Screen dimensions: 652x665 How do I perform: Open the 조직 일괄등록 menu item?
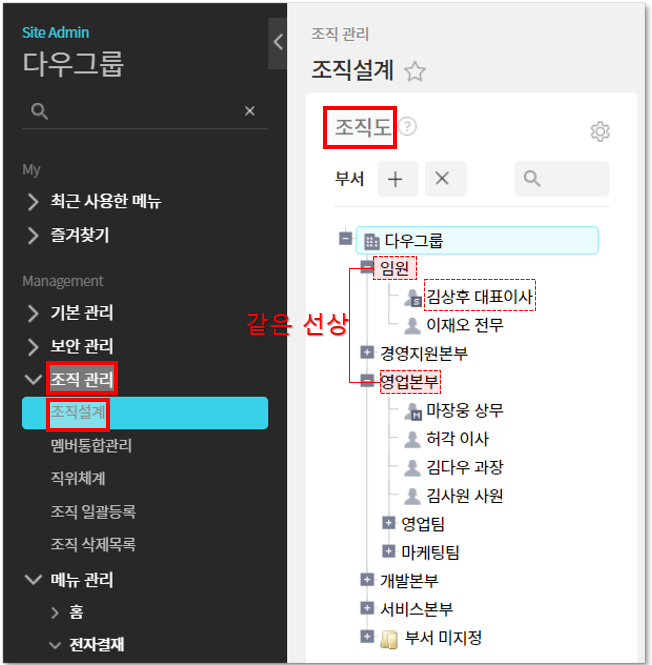tap(93, 511)
